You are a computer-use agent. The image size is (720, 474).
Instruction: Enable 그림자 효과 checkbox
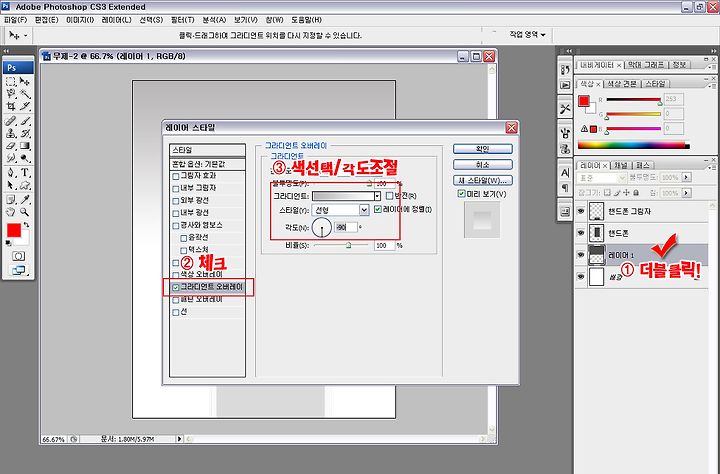pyautogui.click(x=175, y=176)
